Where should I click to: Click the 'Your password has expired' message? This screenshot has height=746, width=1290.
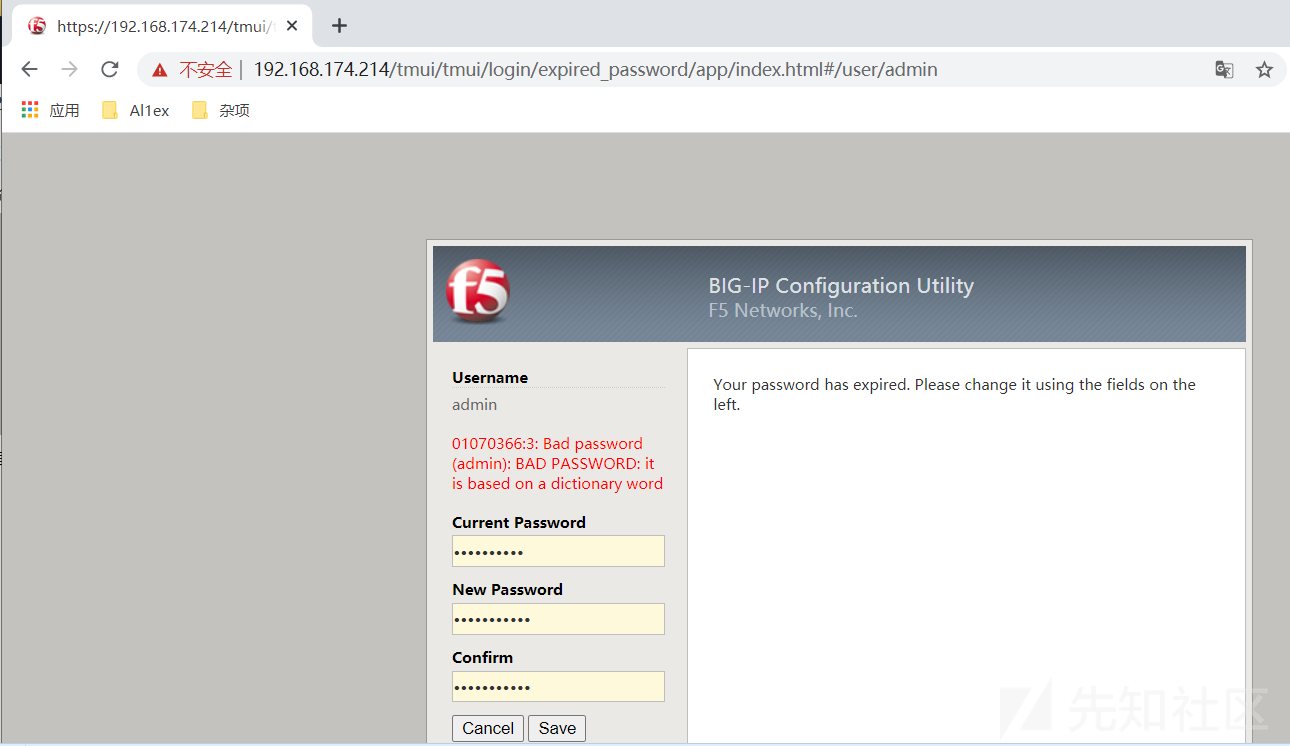tap(954, 394)
